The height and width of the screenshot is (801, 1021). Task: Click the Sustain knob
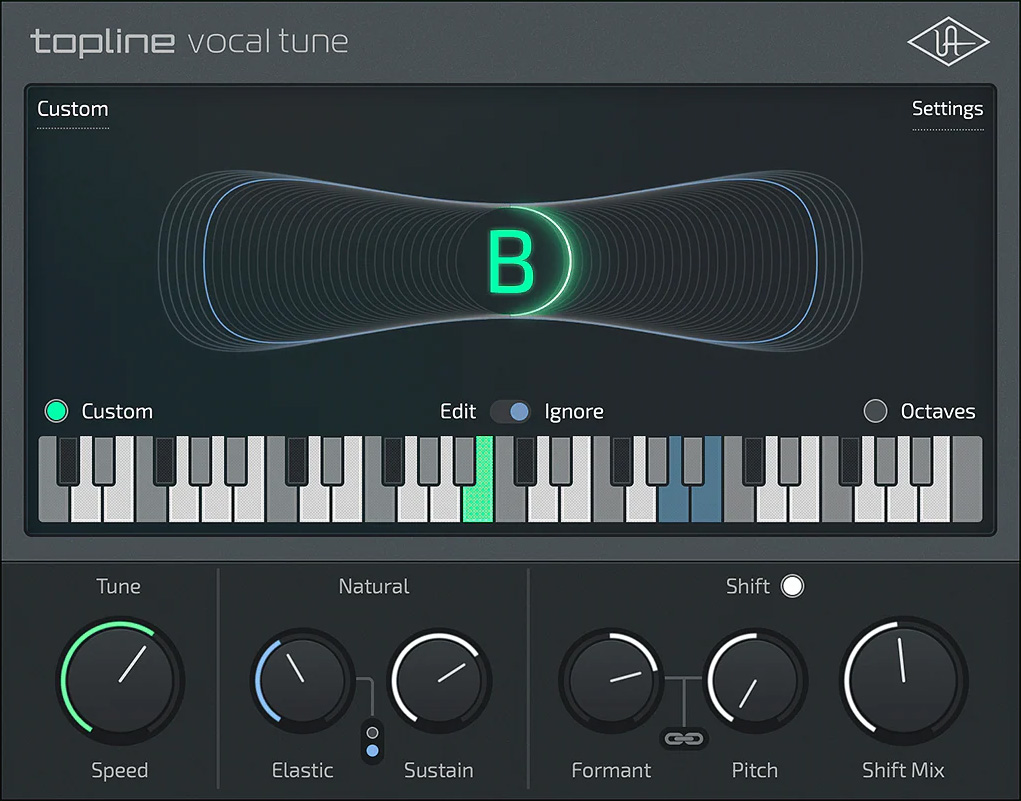point(440,681)
